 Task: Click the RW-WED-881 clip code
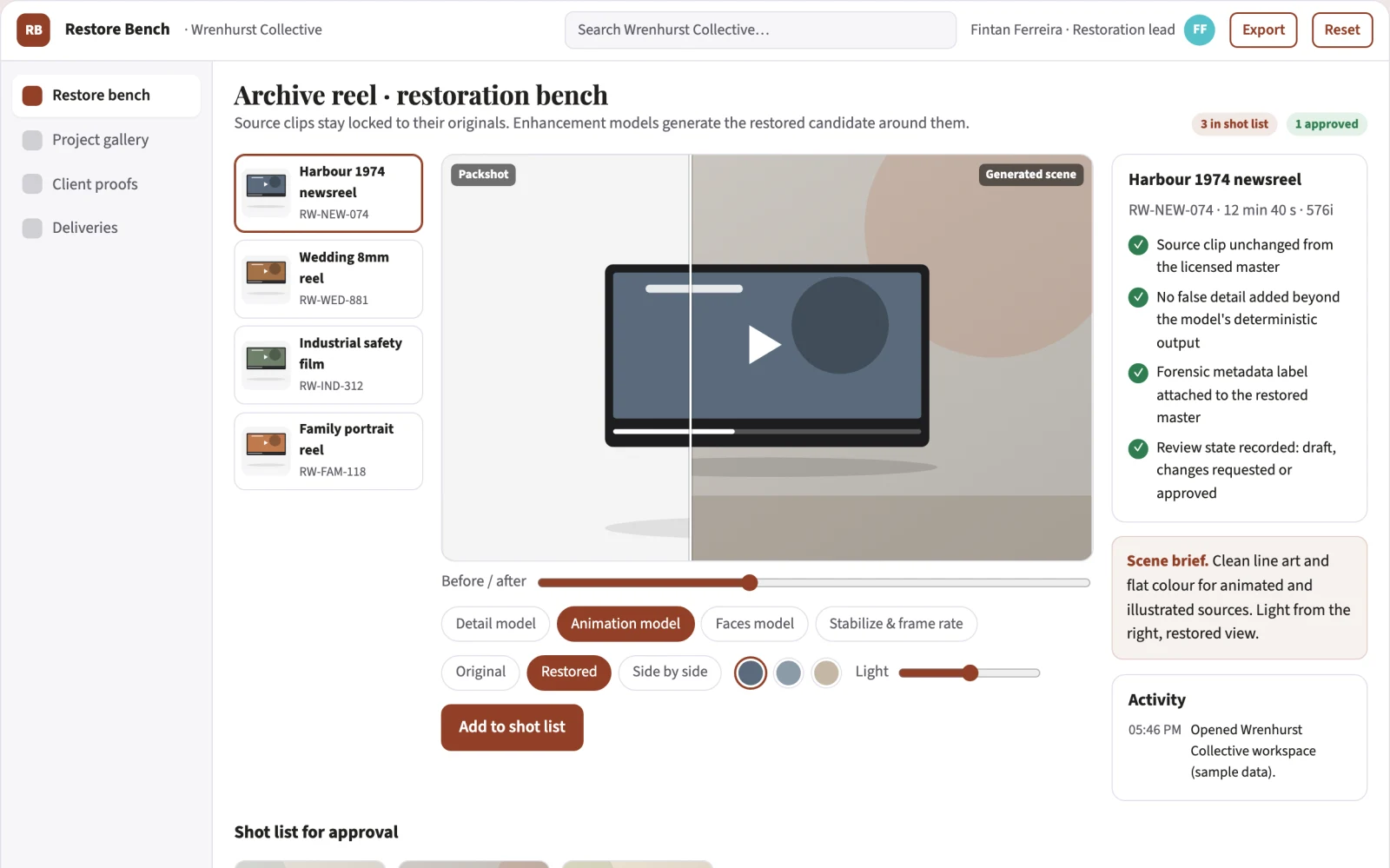[334, 300]
